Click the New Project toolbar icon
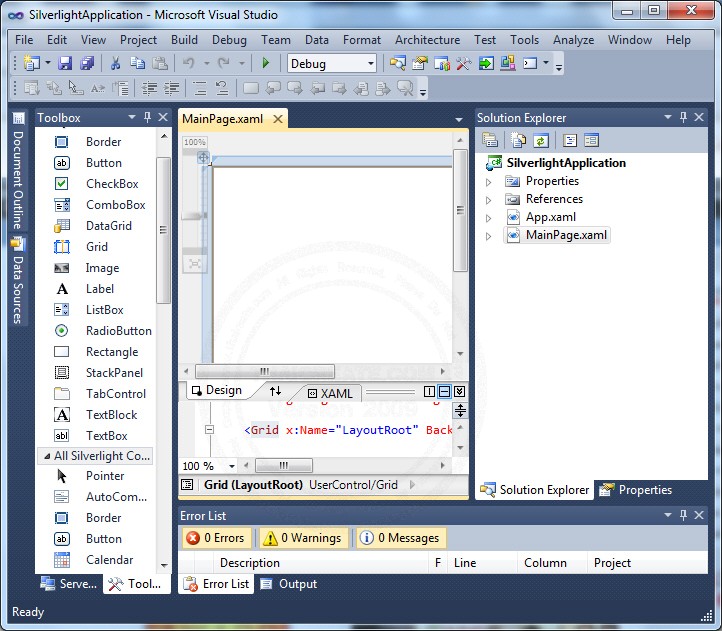The height and width of the screenshot is (631, 722). 31,63
